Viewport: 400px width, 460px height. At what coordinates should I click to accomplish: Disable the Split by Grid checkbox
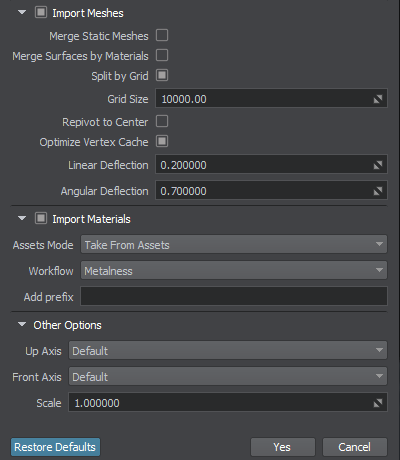[x=162, y=75]
